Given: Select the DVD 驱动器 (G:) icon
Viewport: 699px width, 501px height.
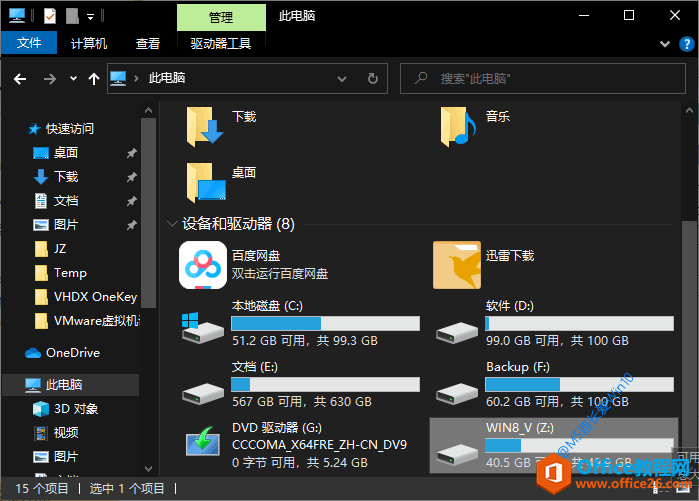Looking at the screenshot, I should (x=203, y=442).
